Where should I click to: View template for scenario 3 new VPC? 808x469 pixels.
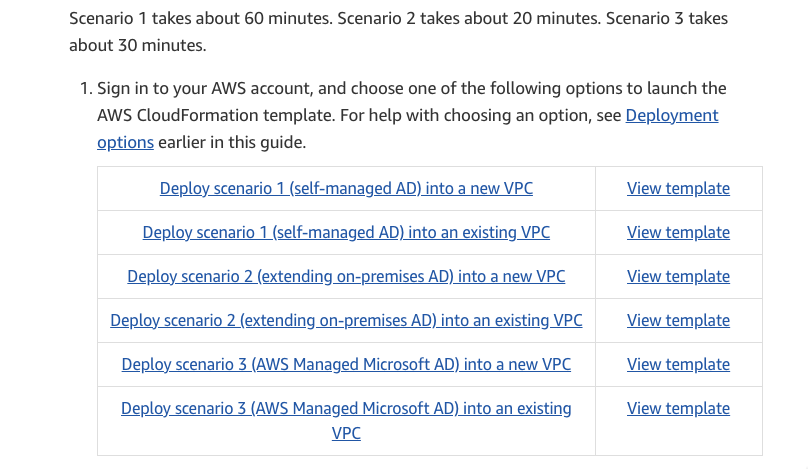pos(678,364)
